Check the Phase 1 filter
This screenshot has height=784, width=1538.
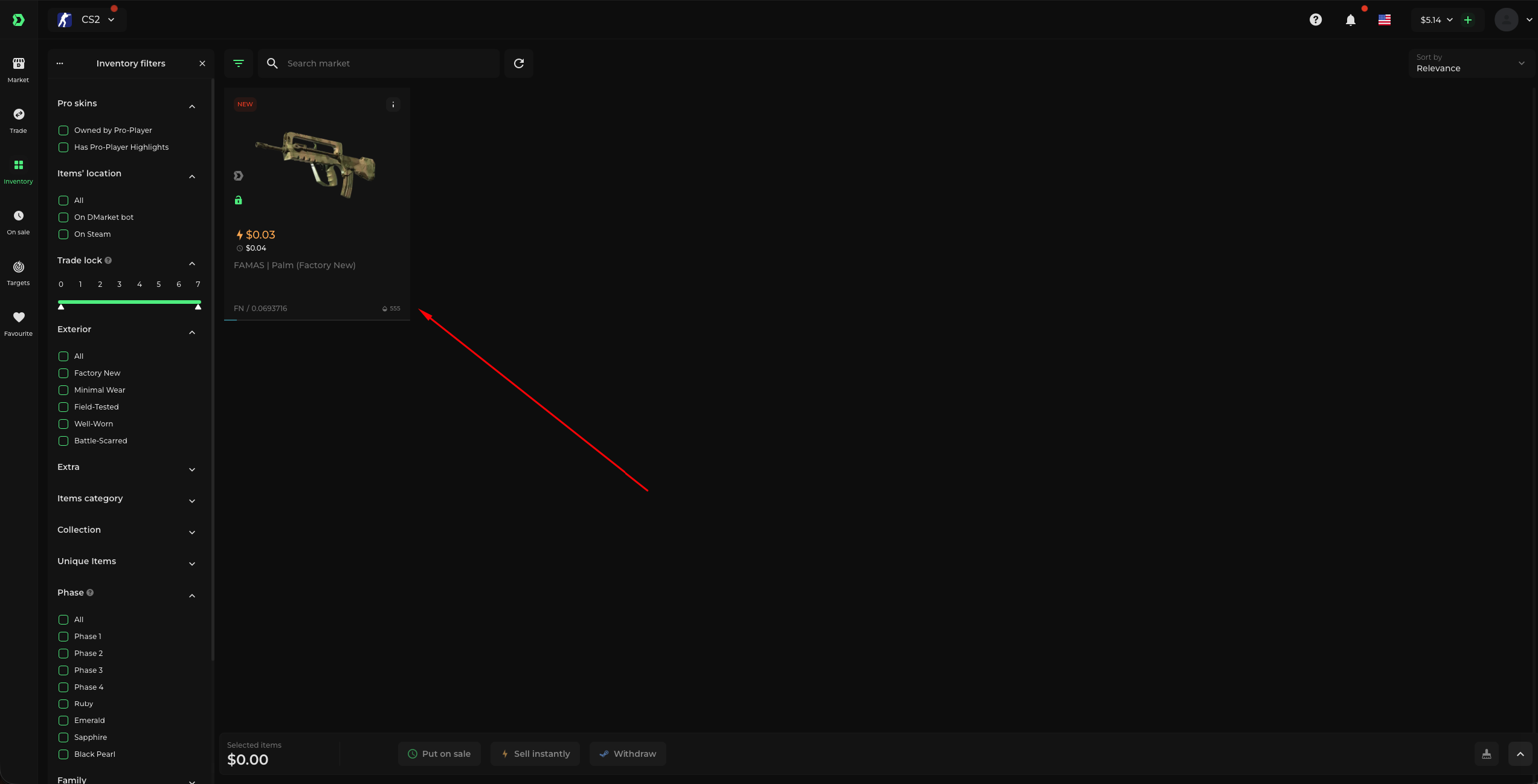tap(63, 637)
